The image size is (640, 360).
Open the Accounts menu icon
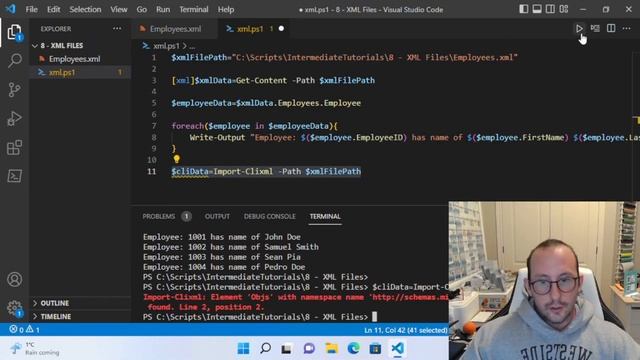(x=14, y=279)
